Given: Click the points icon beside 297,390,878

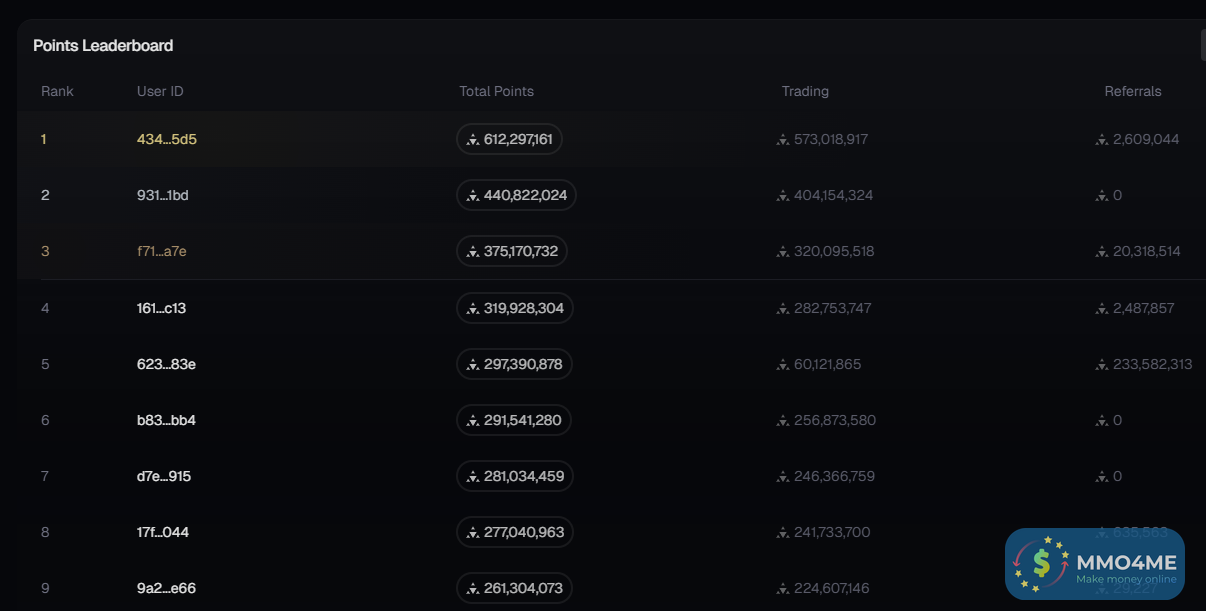Looking at the screenshot, I should click(x=473, y=365).
